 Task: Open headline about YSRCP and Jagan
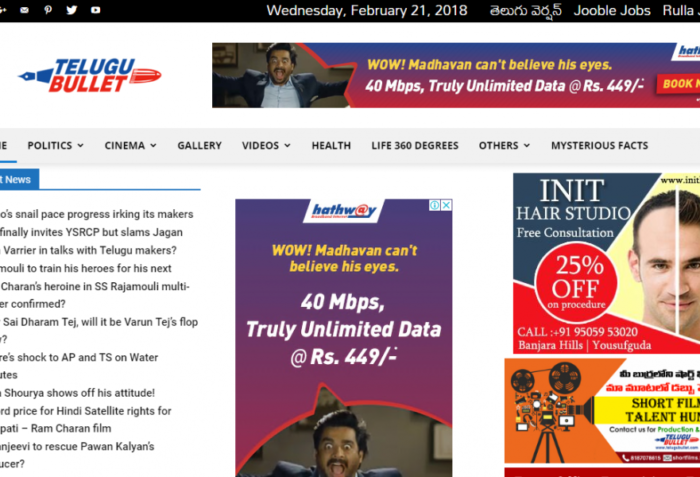click(91, 232)
